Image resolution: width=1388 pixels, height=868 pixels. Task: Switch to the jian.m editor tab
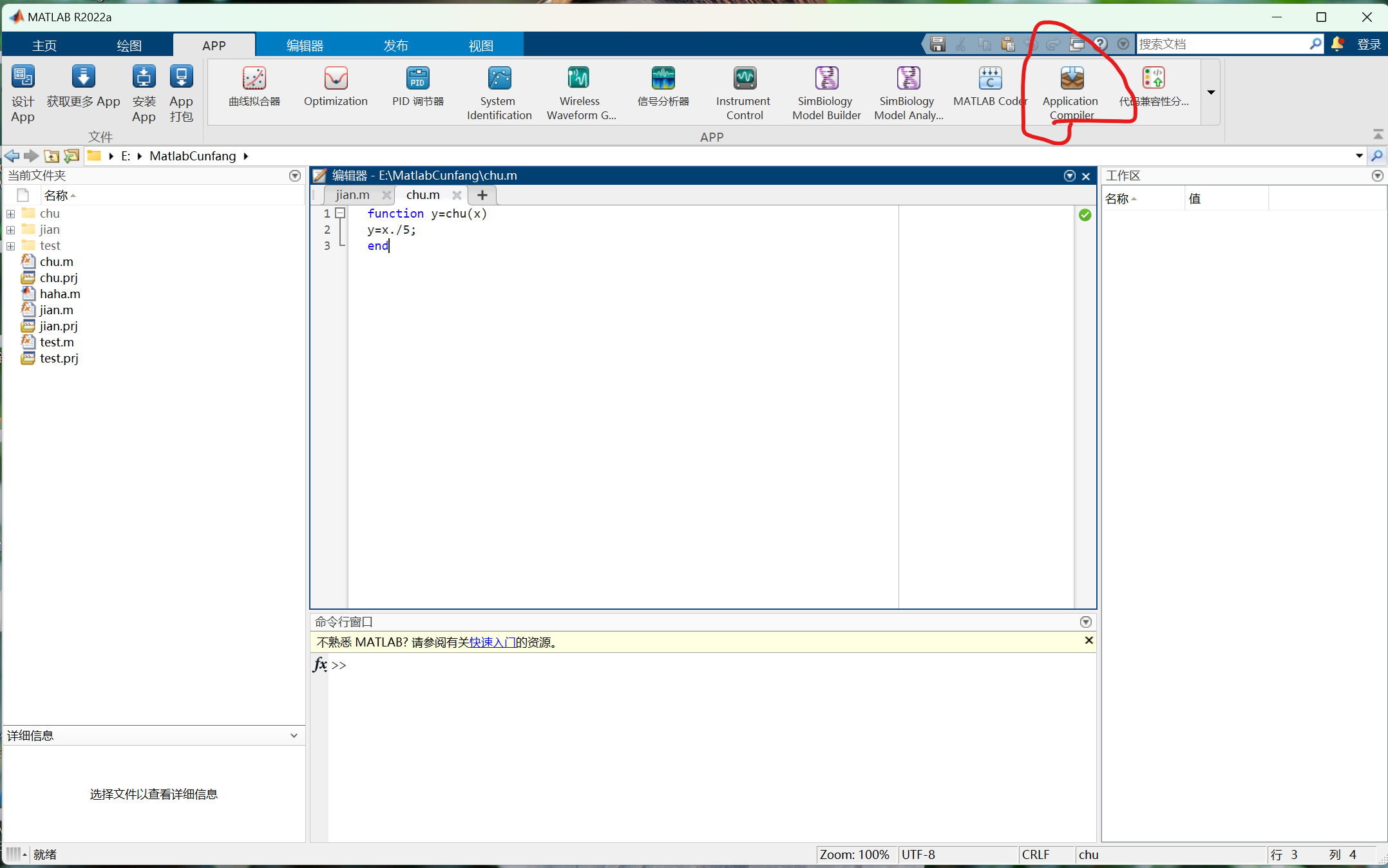(x=352, y=194)
